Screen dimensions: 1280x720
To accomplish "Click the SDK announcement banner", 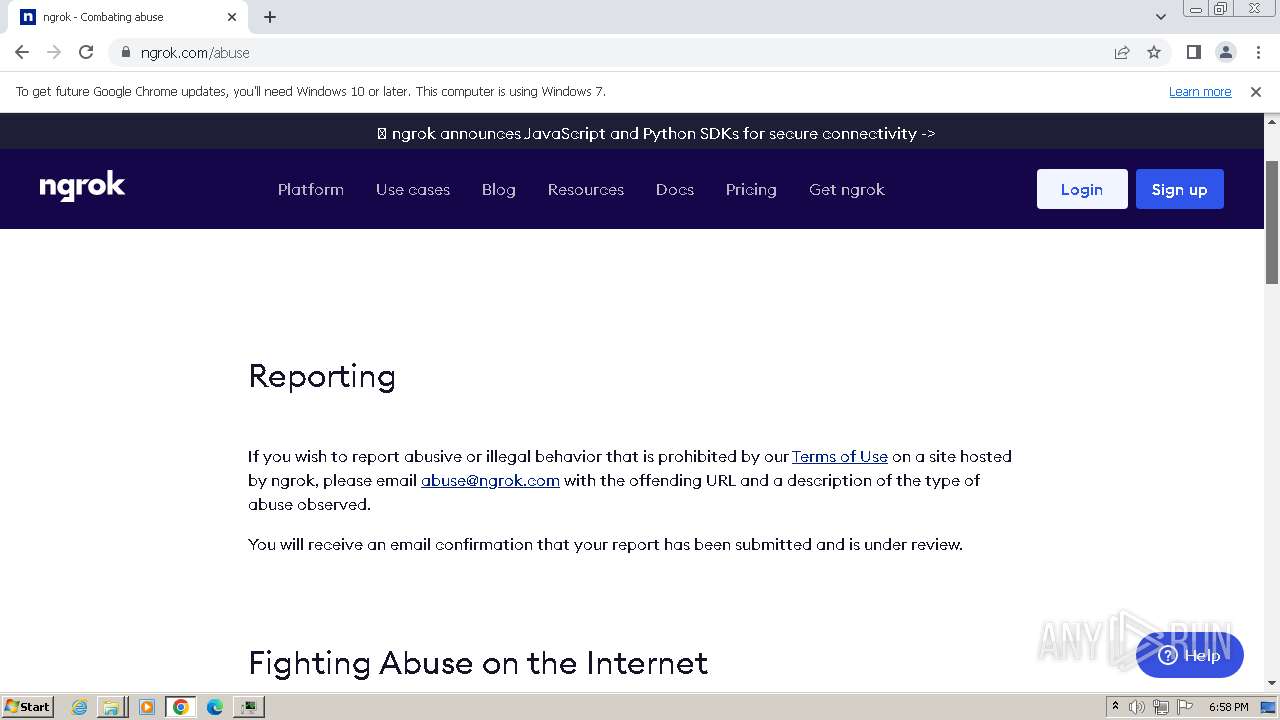I will coord(656,133).
